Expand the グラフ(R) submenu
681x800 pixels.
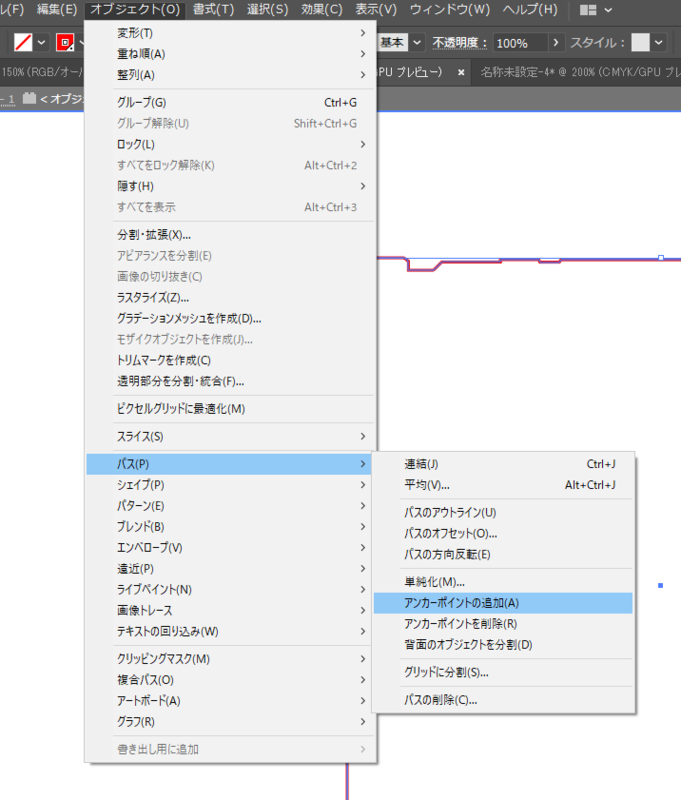point(231,721)
